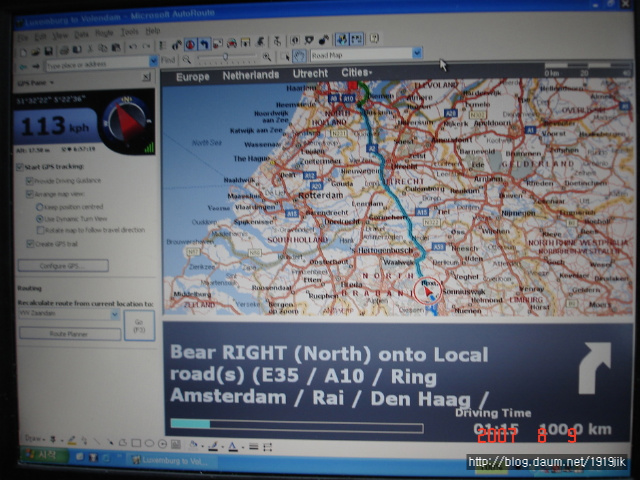Open the Tools menu
This screenshot has height=480, width=640.
click(x=129, y=32)
